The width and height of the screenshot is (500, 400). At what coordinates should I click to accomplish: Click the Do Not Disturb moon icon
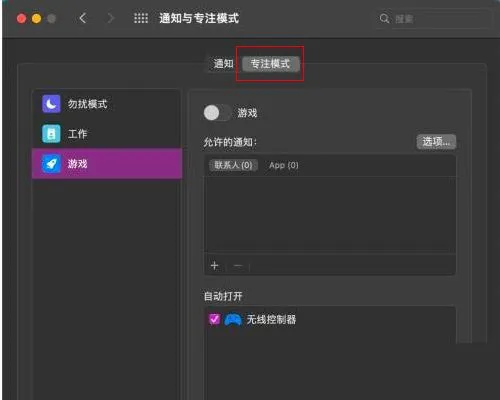pyautogui.click(x=51, y=104)
